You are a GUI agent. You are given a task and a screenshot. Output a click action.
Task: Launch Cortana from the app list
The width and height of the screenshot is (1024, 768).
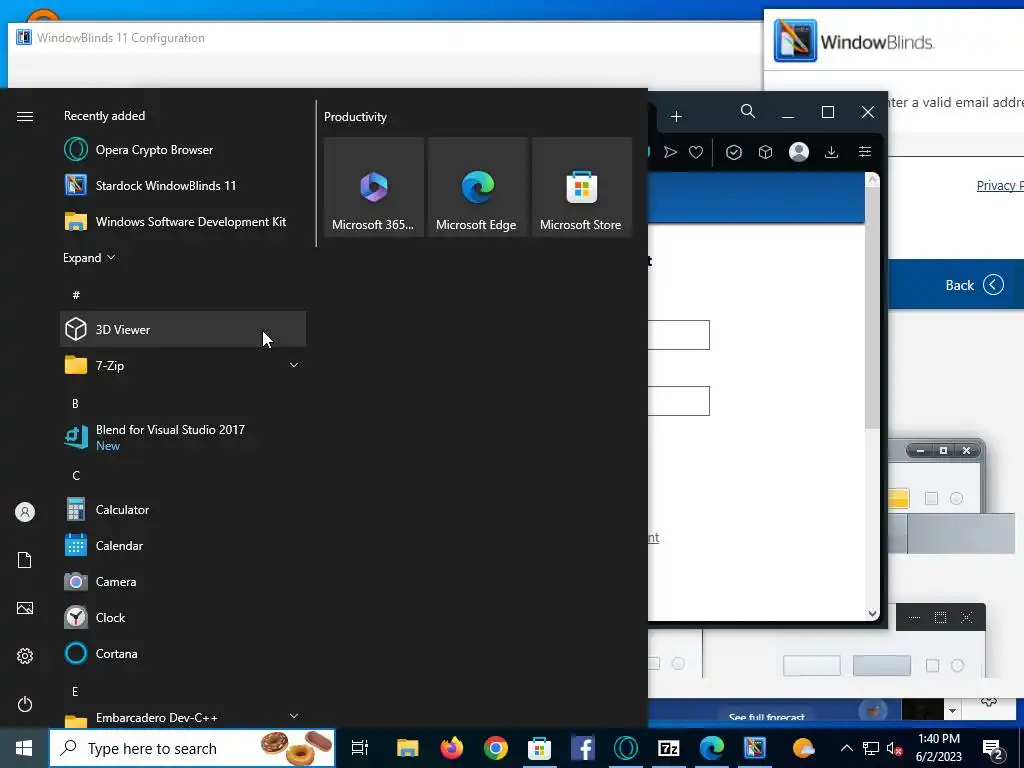coord(183,653)
